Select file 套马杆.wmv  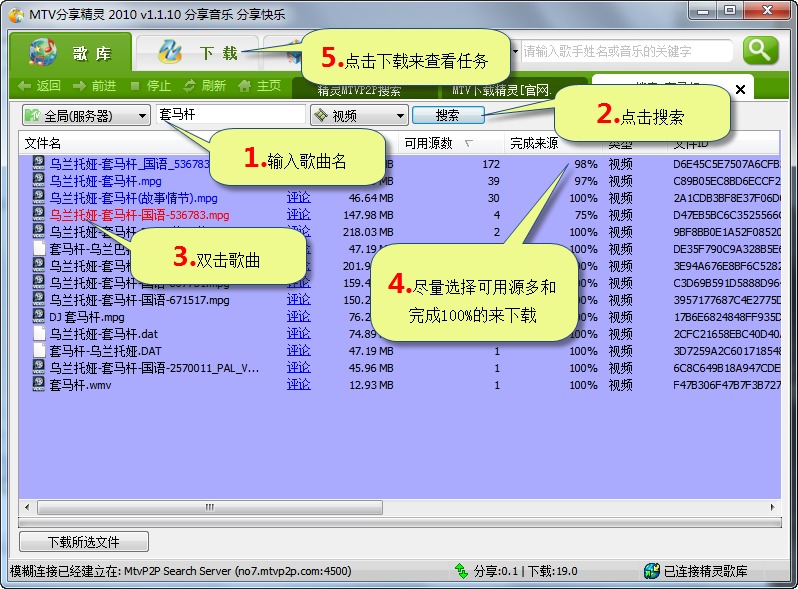point(80,385)
